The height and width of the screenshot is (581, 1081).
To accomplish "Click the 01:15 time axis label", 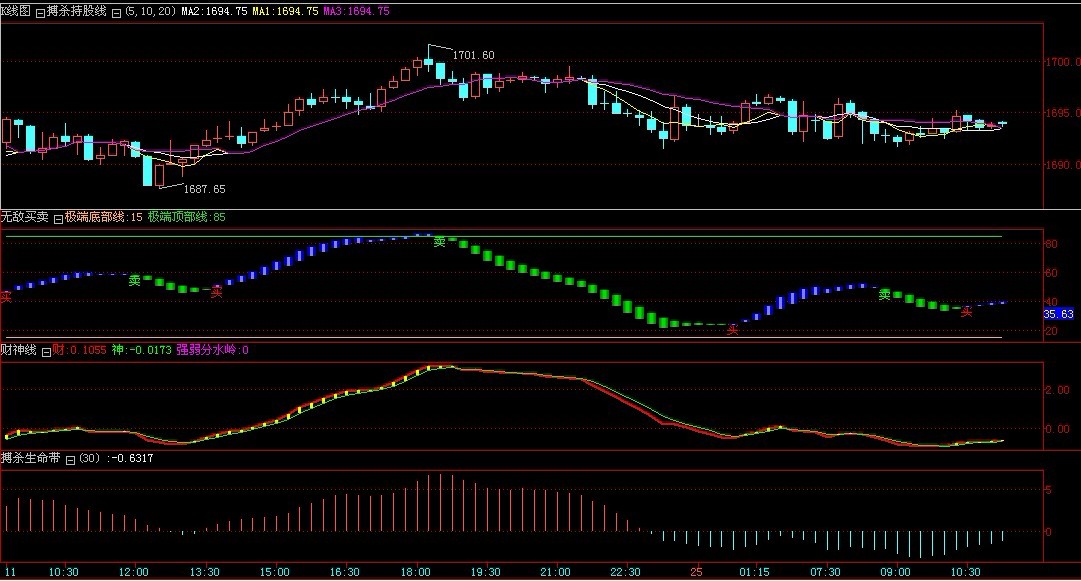I will pos(754,572).
